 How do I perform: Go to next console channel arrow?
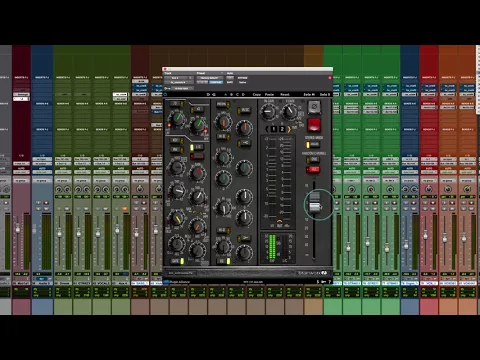[289, 129]
